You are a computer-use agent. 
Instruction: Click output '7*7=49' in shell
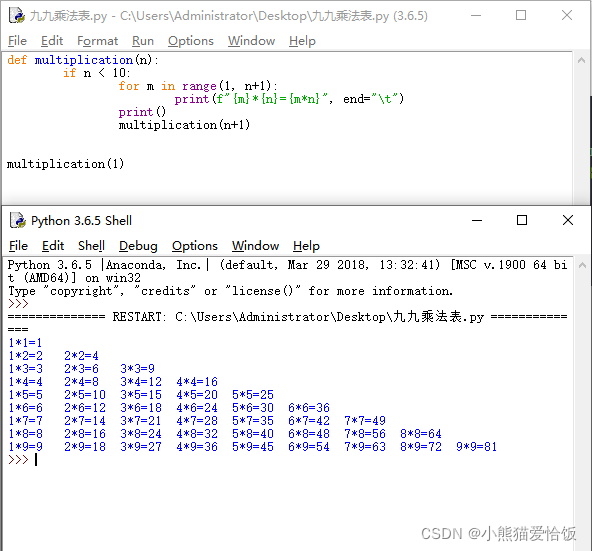point(365,421)
